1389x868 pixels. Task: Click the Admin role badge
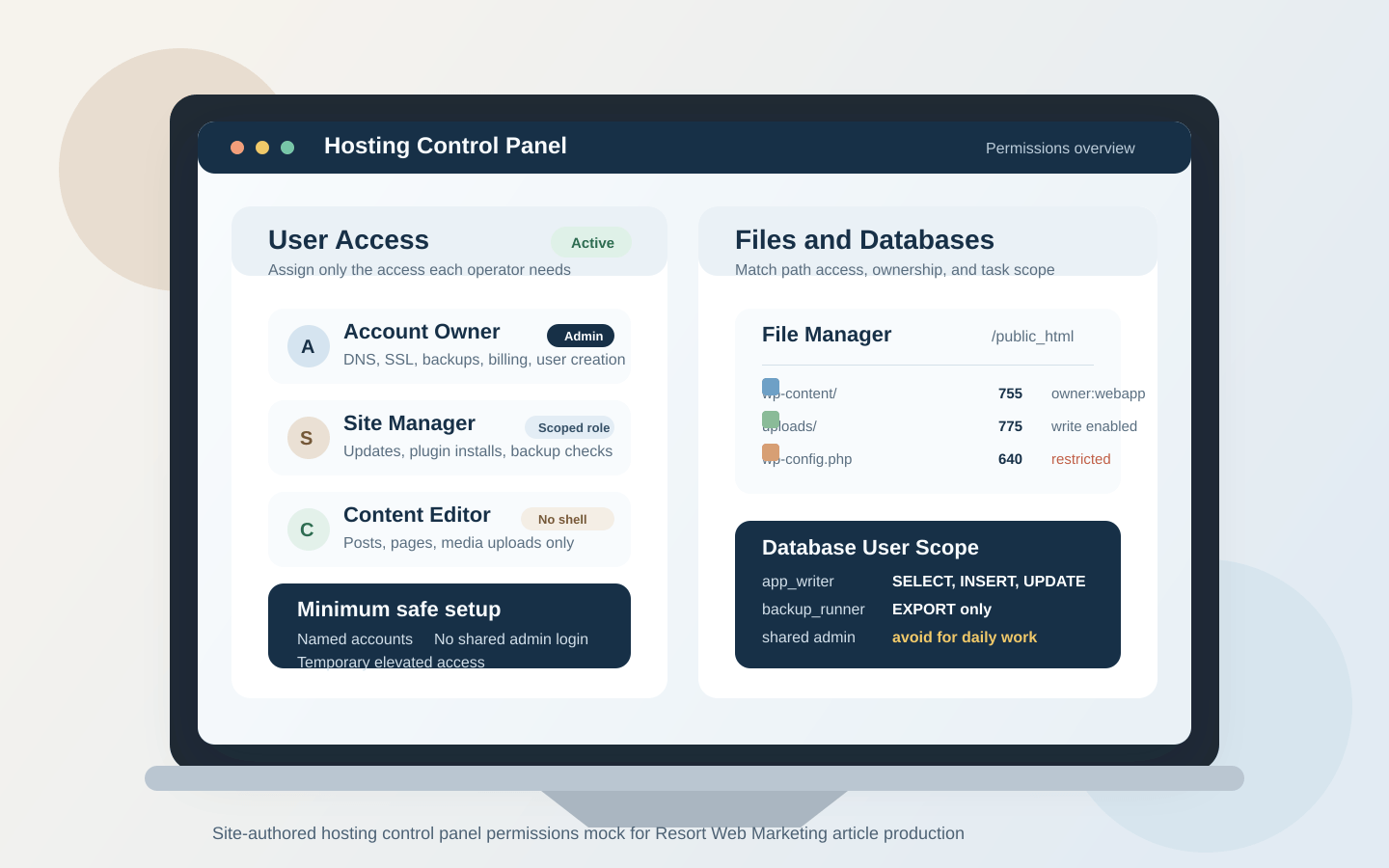click(581, 336)
